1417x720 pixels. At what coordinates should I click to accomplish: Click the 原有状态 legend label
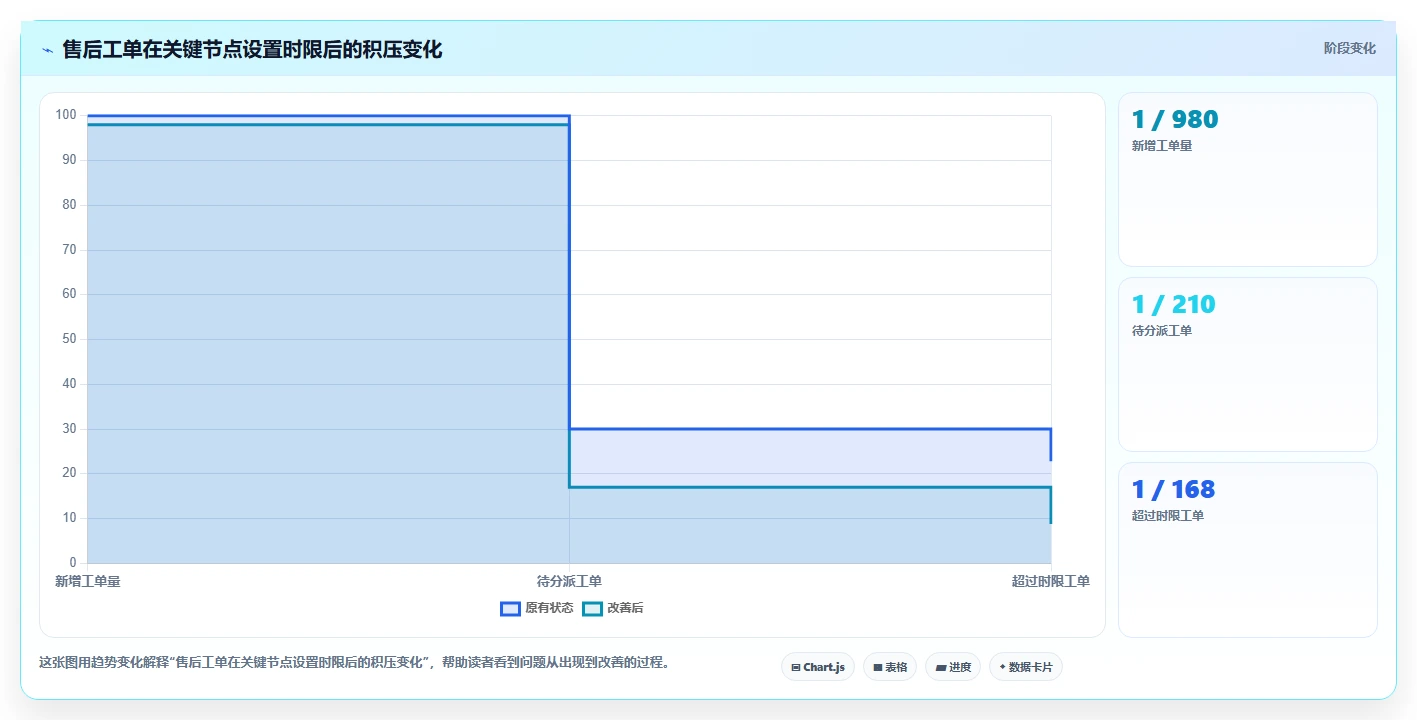click(549, 608)
